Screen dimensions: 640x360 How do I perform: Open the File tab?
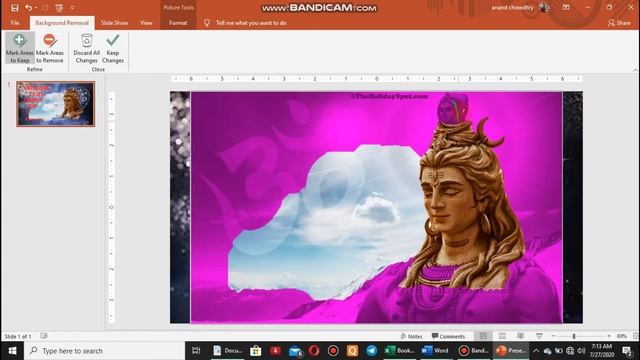coord(15,23)
